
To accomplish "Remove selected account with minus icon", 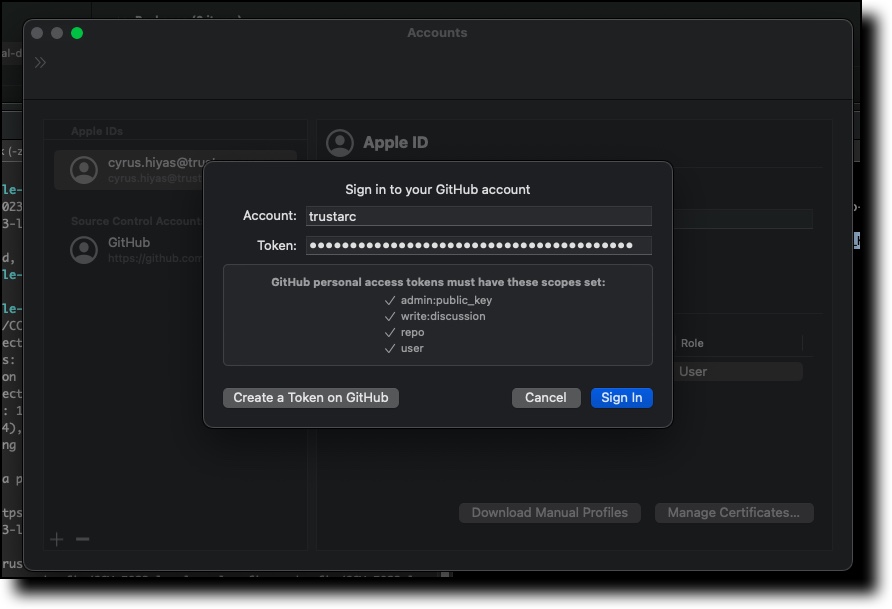I will [x=83, y=540].
